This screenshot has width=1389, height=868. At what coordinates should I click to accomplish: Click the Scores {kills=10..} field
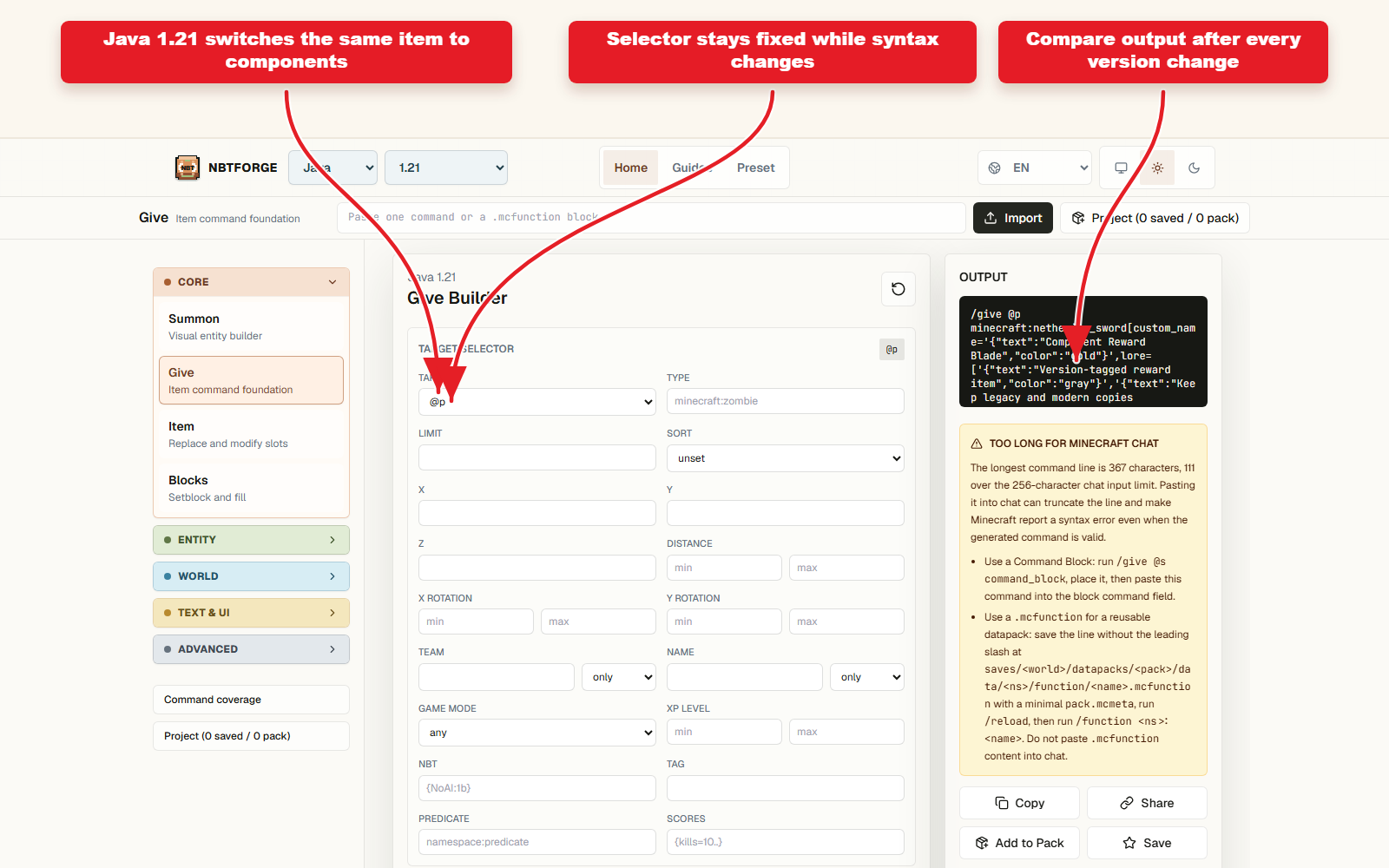(786, 842)
